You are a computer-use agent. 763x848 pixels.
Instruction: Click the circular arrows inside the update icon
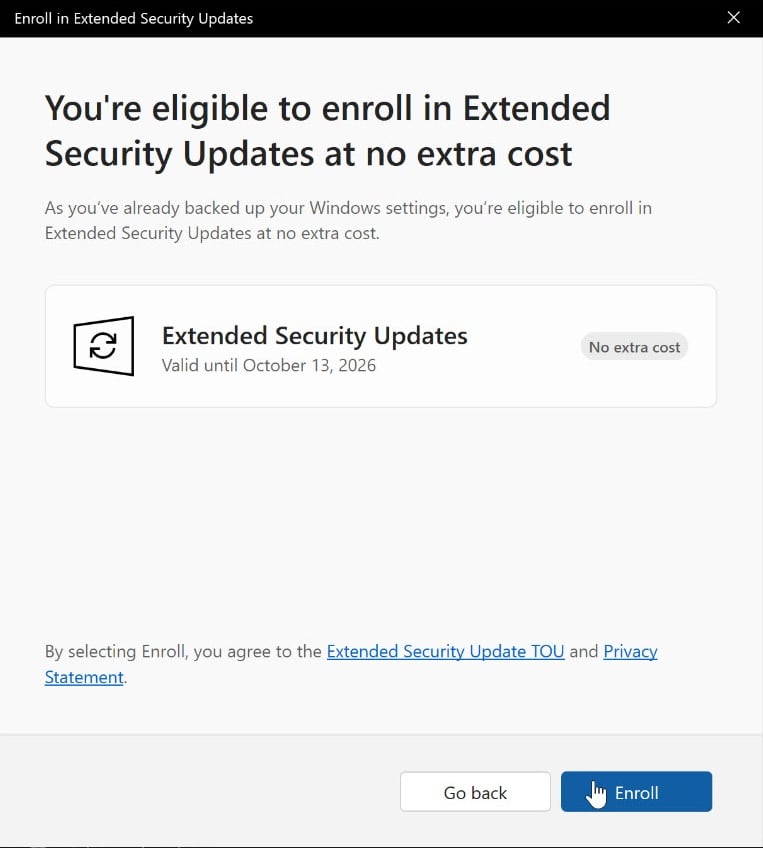tap(103, 346)
